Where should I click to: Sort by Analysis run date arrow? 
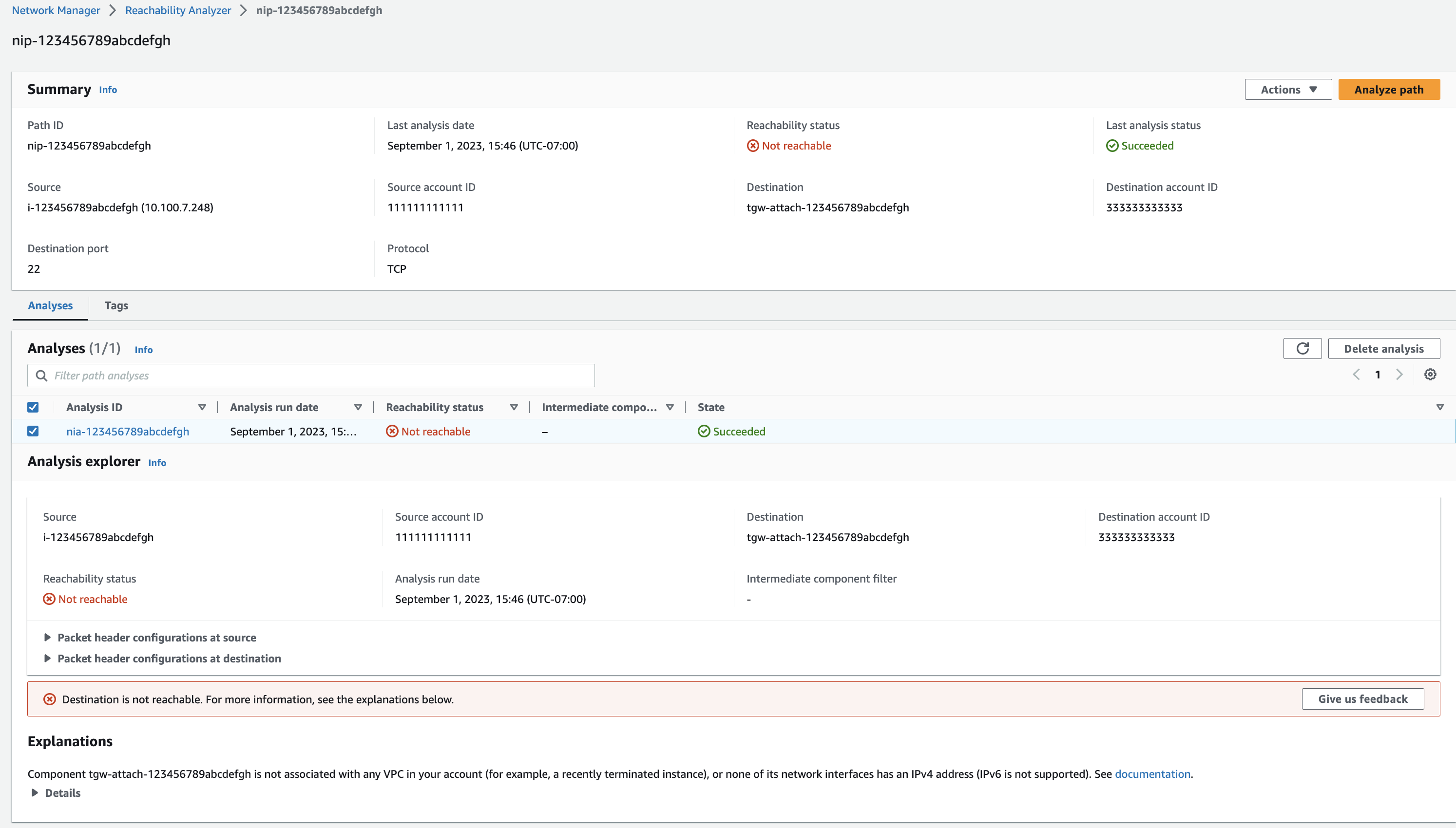pyautogui.click(x=358, y=407)
